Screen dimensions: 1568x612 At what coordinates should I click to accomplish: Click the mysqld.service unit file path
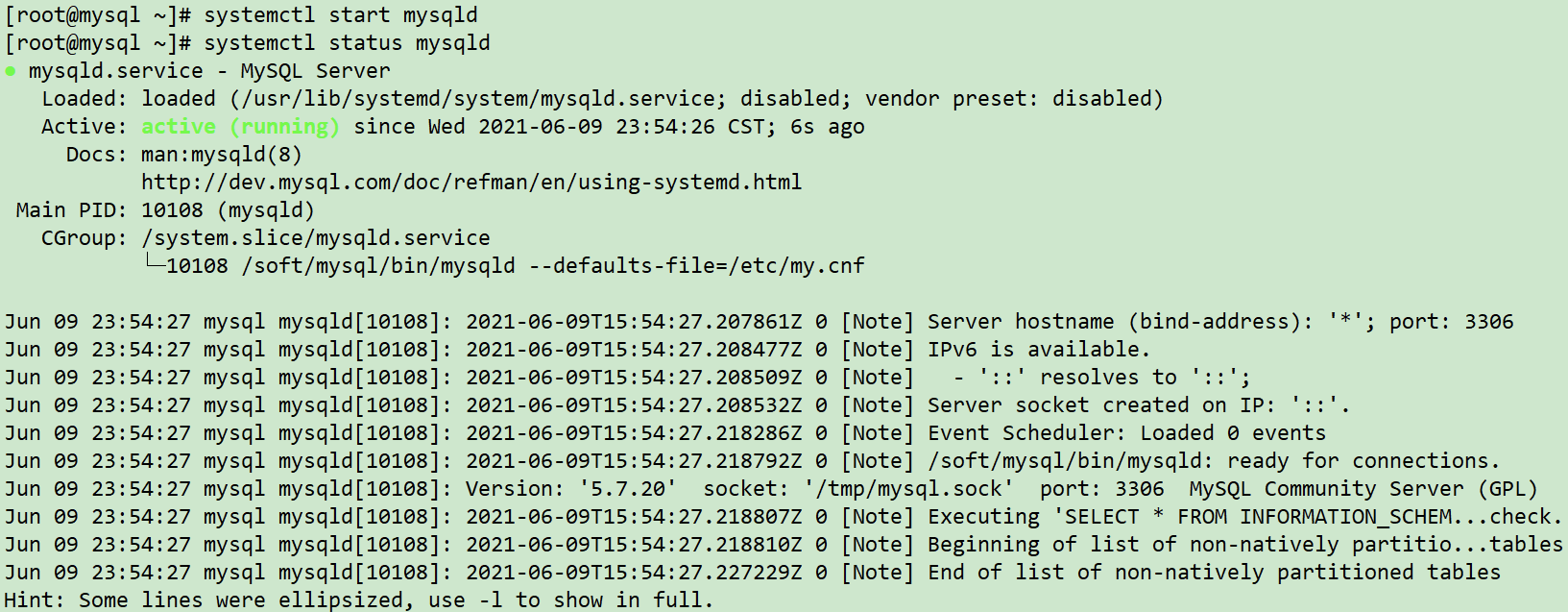point(478,99)
